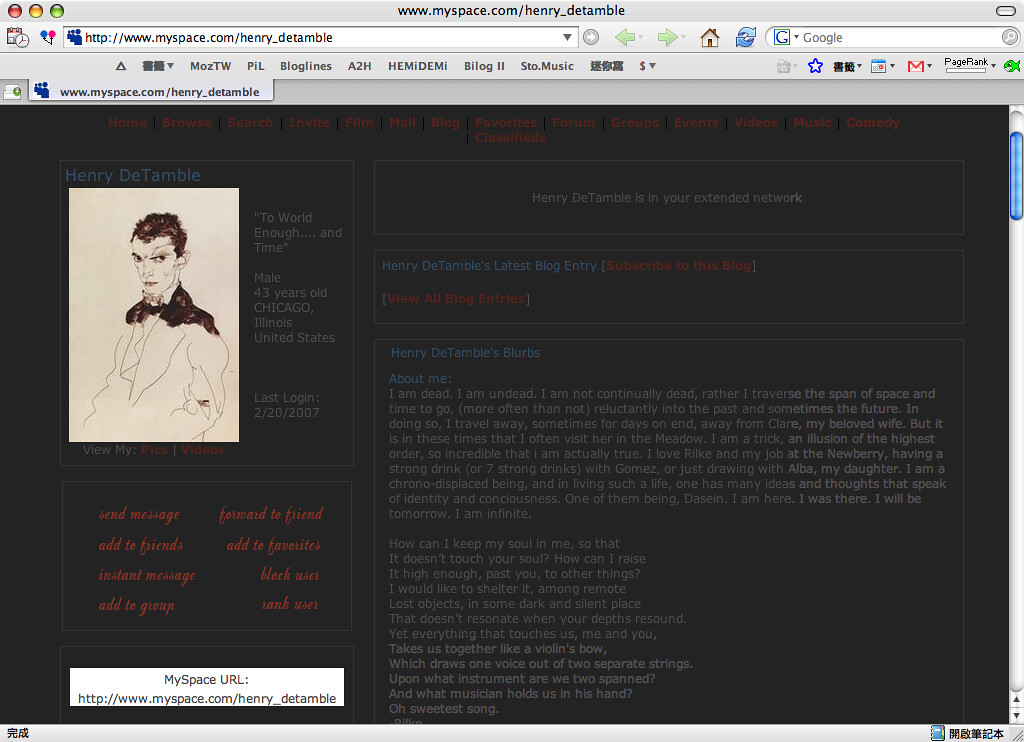Image resolution: width=1024 pixels, height=742 pixels.
Task: Go forward with the right arrow
Action: [668, 38]
